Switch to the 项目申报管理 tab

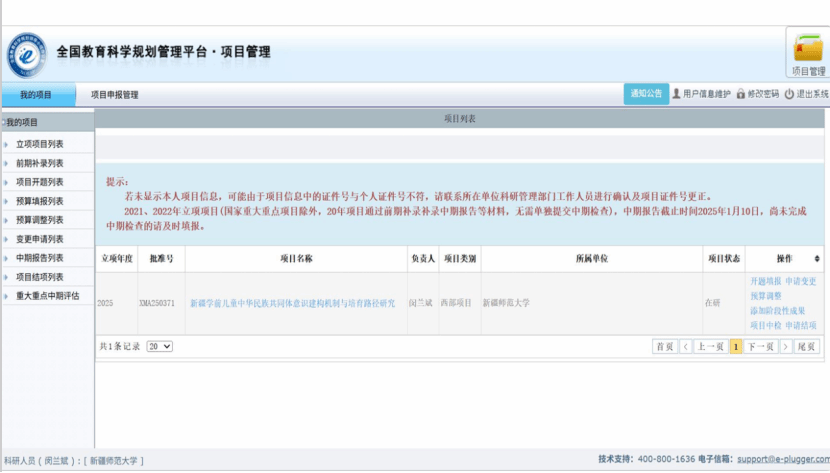(114, 95)
